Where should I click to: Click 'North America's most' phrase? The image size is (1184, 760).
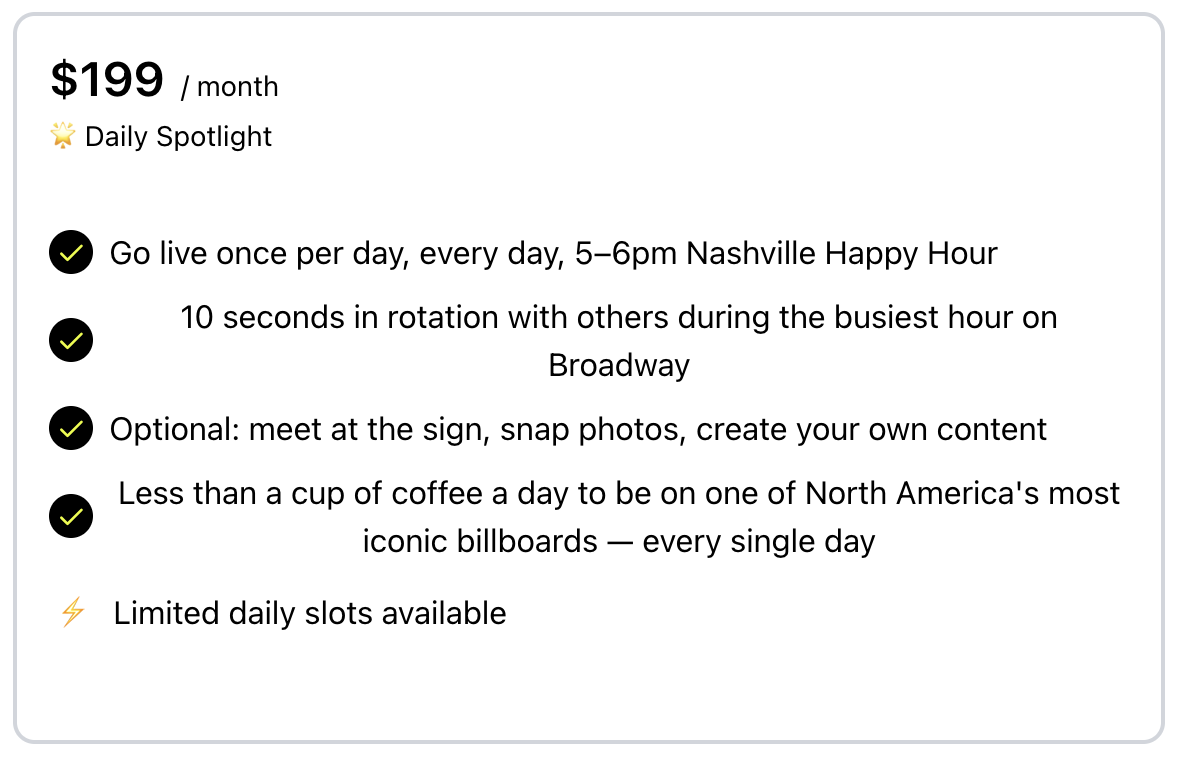pyautogui.click(x=963, y=493)
